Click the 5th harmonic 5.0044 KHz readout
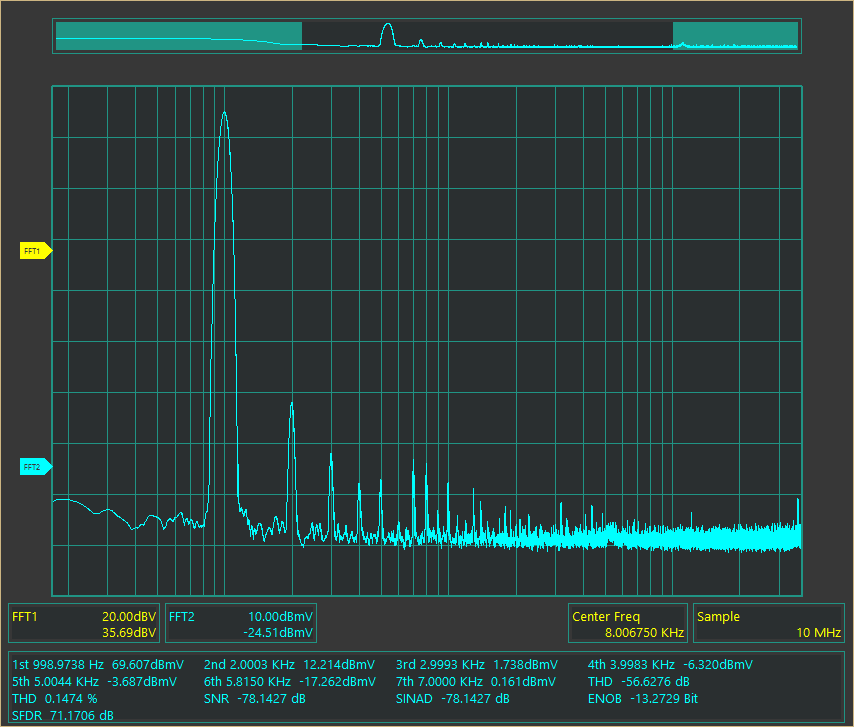This screenshot has width=854, height=727. [94, 681]
